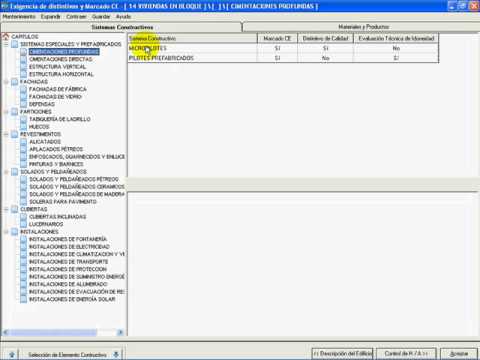Click the INSTALACIONES chapter folder icon

click(x=15, y=232)
